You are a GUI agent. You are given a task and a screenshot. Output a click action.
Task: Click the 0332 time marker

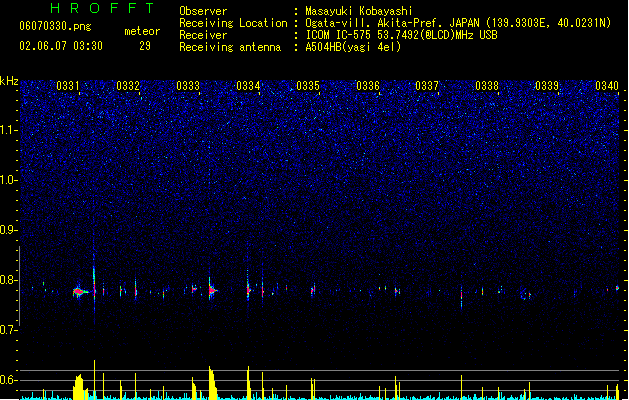click(x=128, y=86)
